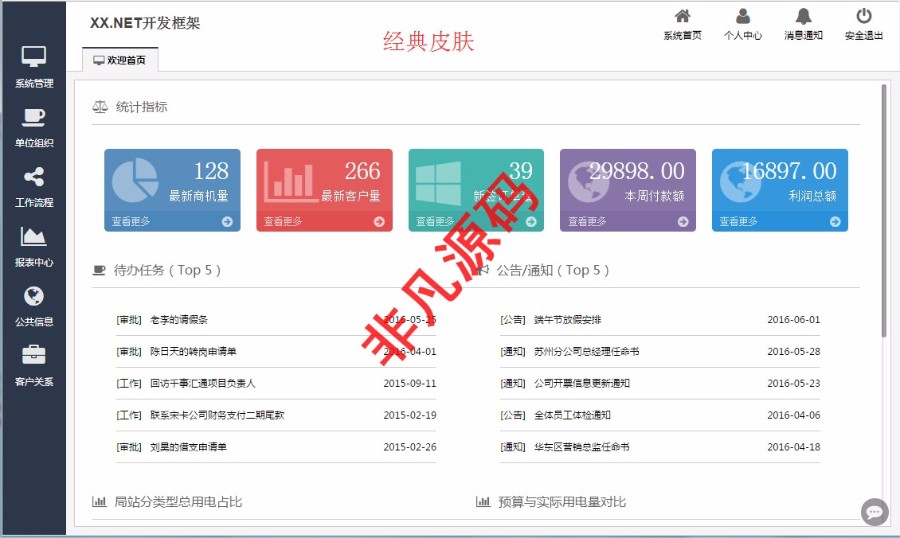Screen dimensions: 900x538
Task: Switch to 欢迎首页 tab
Action: (x=120, y=60)
